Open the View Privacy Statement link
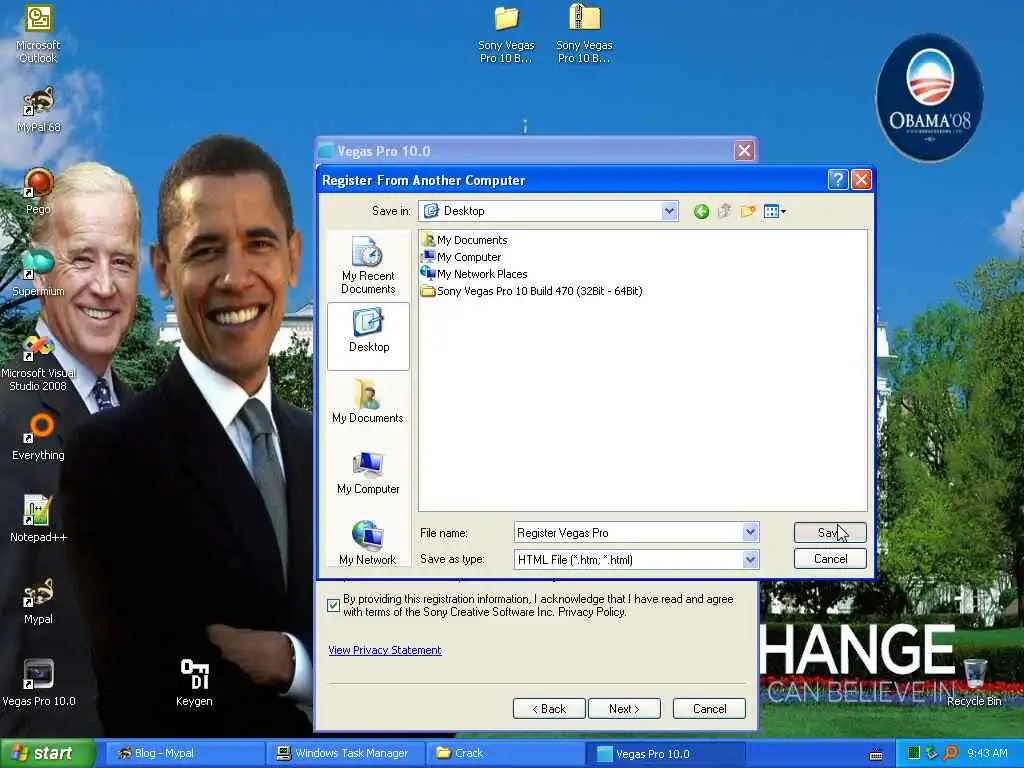Viewport: 1024px width, 768px height. 385,650
